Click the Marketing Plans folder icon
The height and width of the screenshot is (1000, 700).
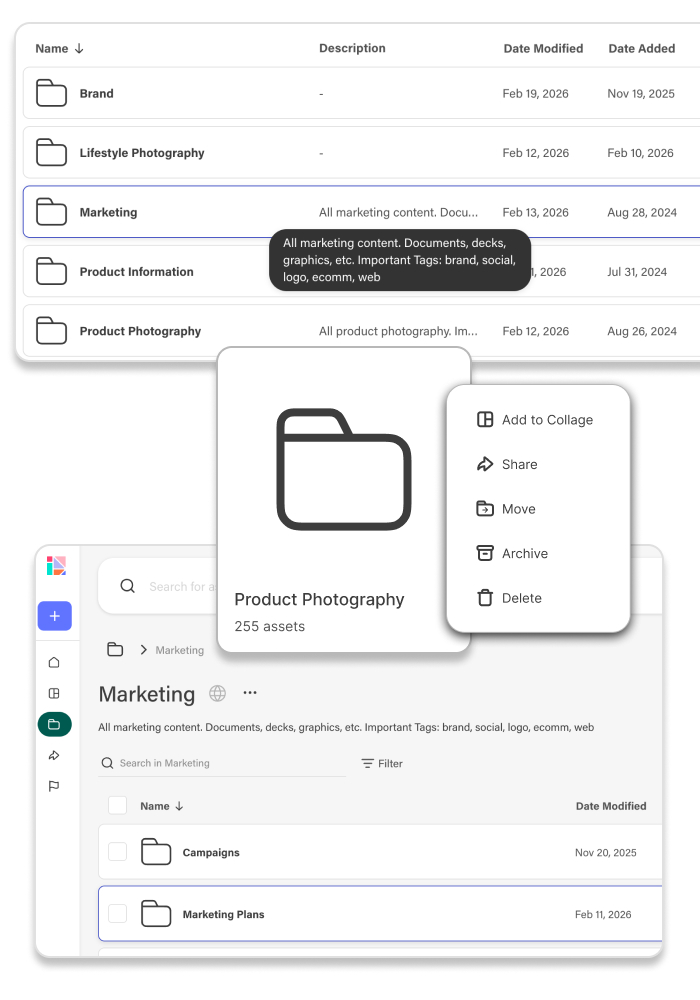pos(156,913)
